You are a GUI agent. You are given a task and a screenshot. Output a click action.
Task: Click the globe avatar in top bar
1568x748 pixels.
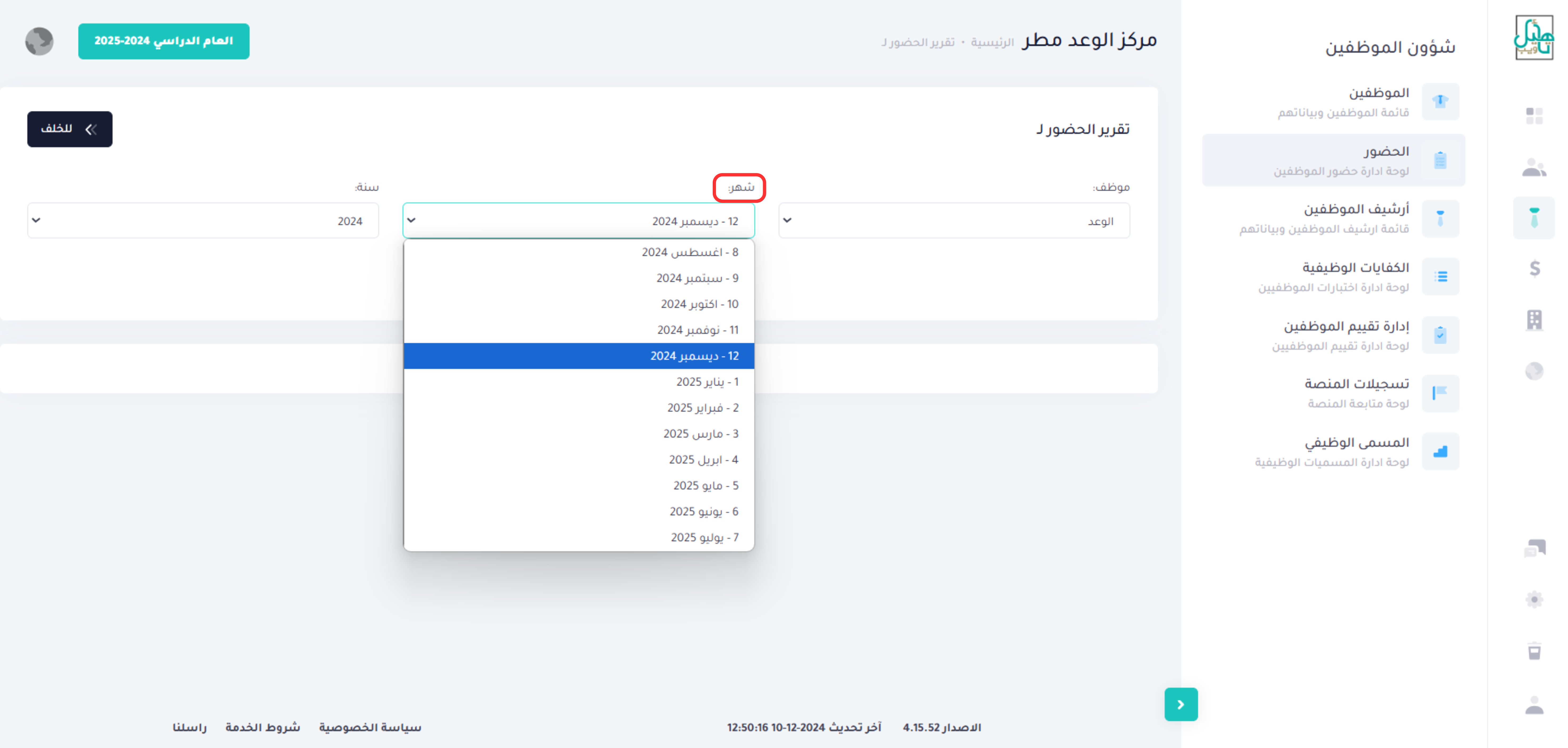(x=39, y=41)
